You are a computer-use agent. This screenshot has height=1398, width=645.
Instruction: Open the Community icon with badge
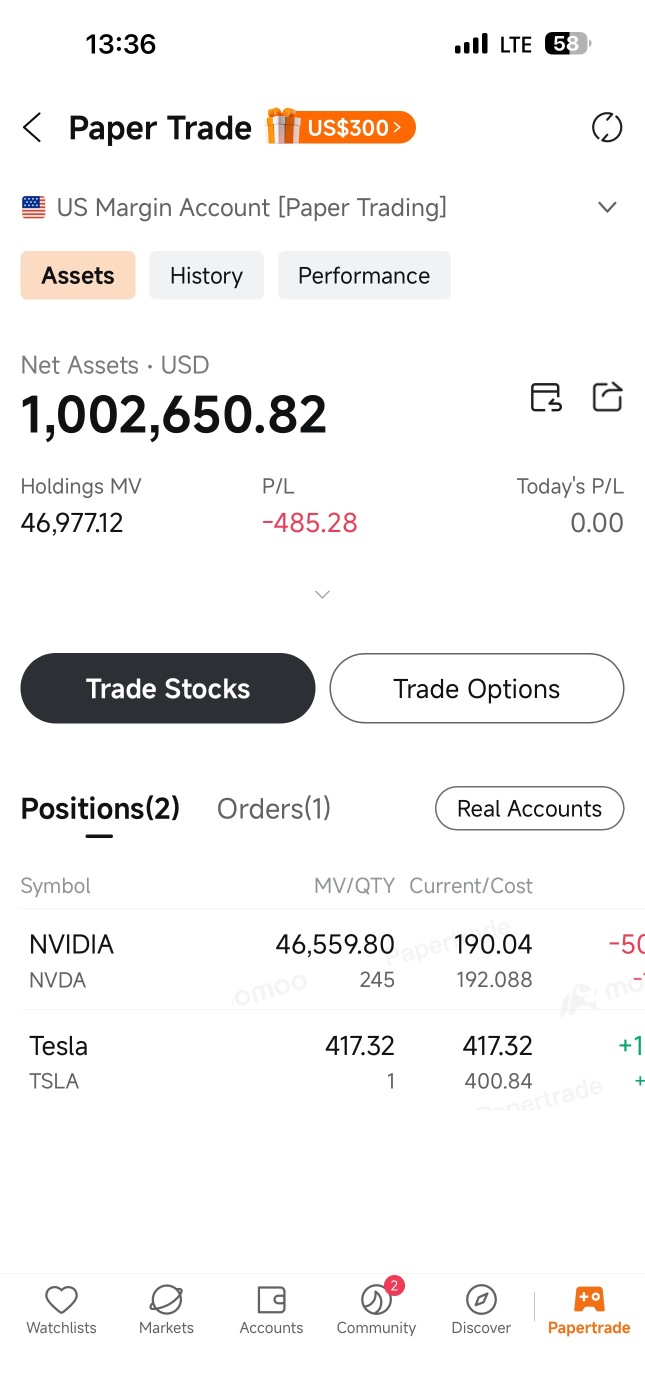coord(376,1299)
